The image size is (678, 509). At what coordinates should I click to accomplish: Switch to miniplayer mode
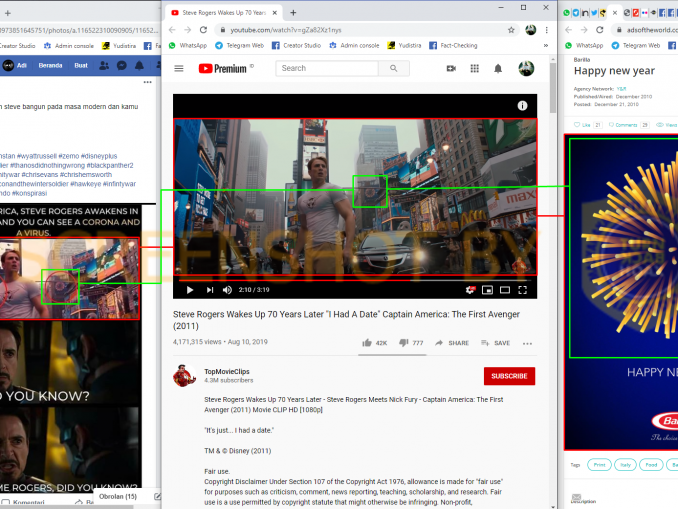click(487, 290)
